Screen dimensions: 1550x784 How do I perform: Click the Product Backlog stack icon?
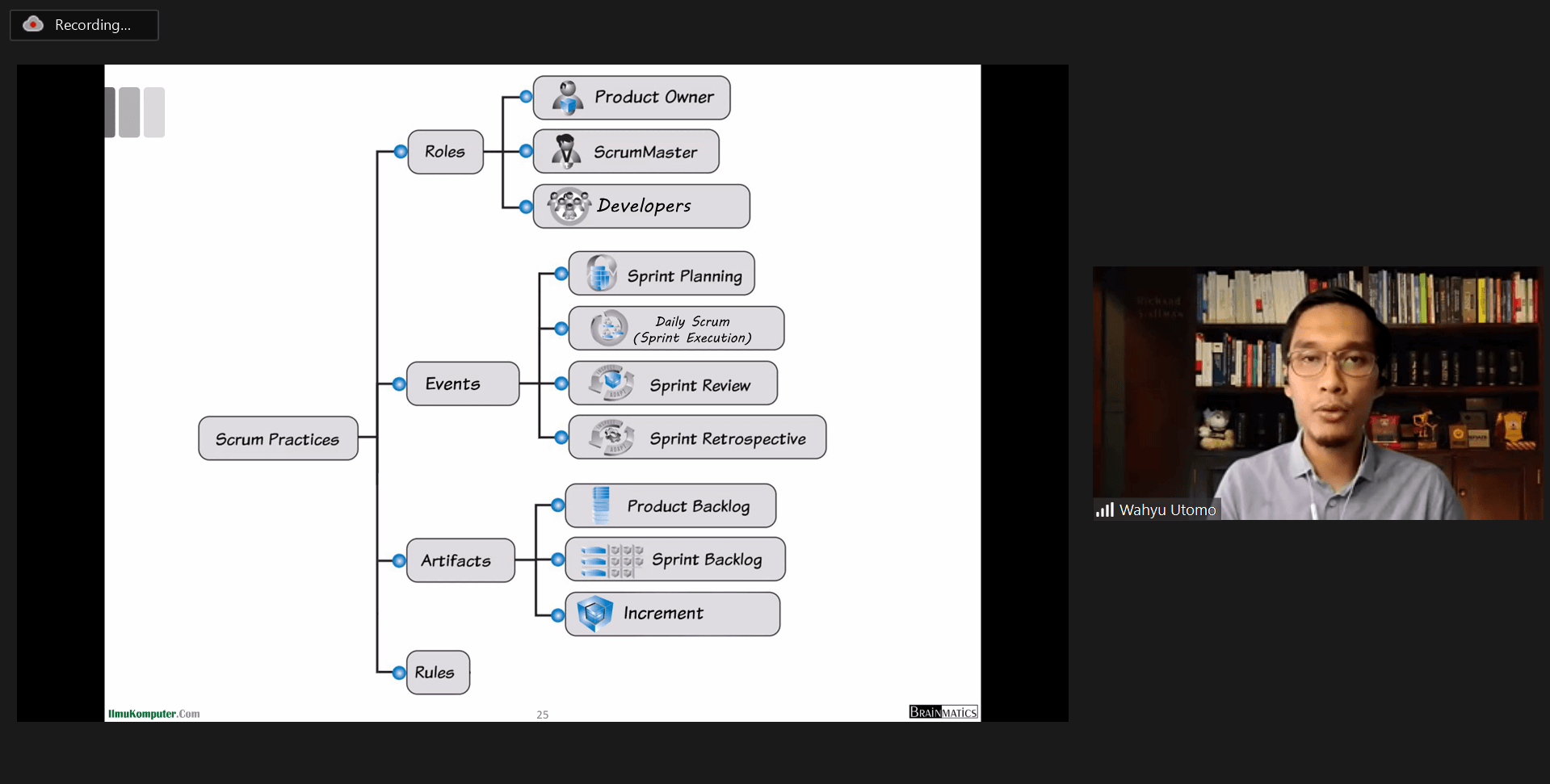coord(601,505)
